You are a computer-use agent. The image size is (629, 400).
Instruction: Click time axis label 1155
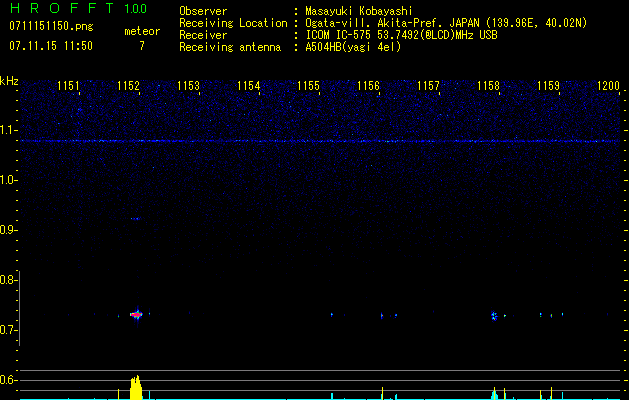(x=308, y=86)
